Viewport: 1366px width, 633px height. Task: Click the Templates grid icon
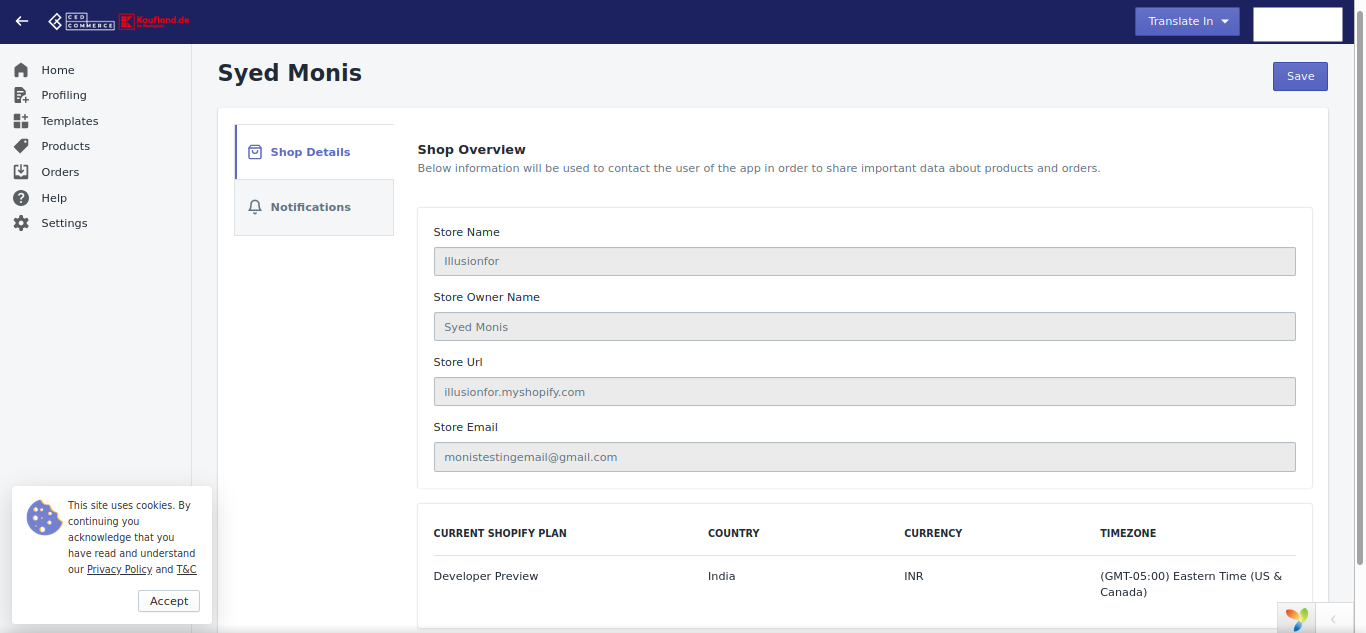[21, 121]
